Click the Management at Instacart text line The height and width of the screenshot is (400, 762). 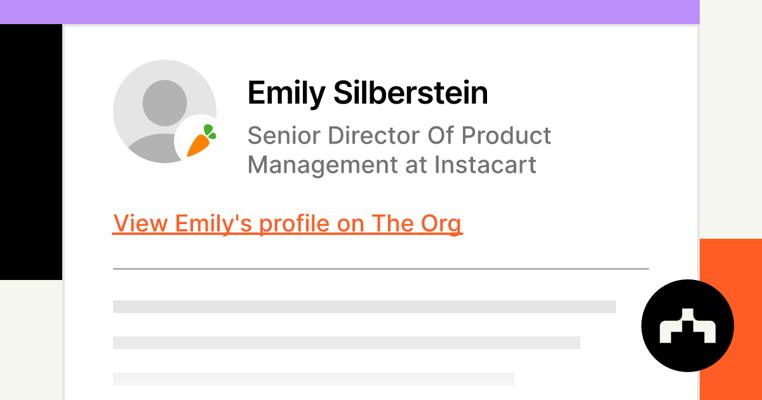click(391, 164)
